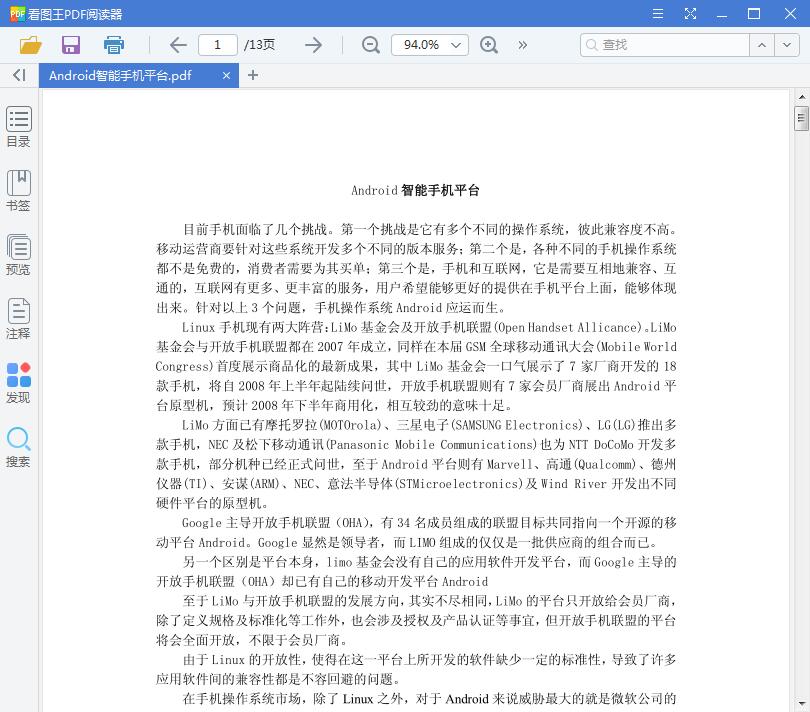The height and width of the screenshot is (712, 810).
Task: Open a PDF using the folder icon
Action: 29,45
